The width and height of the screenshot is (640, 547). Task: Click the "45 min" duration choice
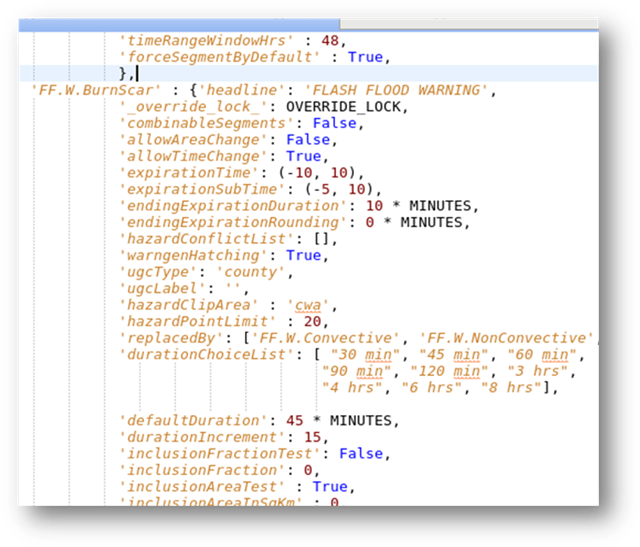click(x=453, y=355)
